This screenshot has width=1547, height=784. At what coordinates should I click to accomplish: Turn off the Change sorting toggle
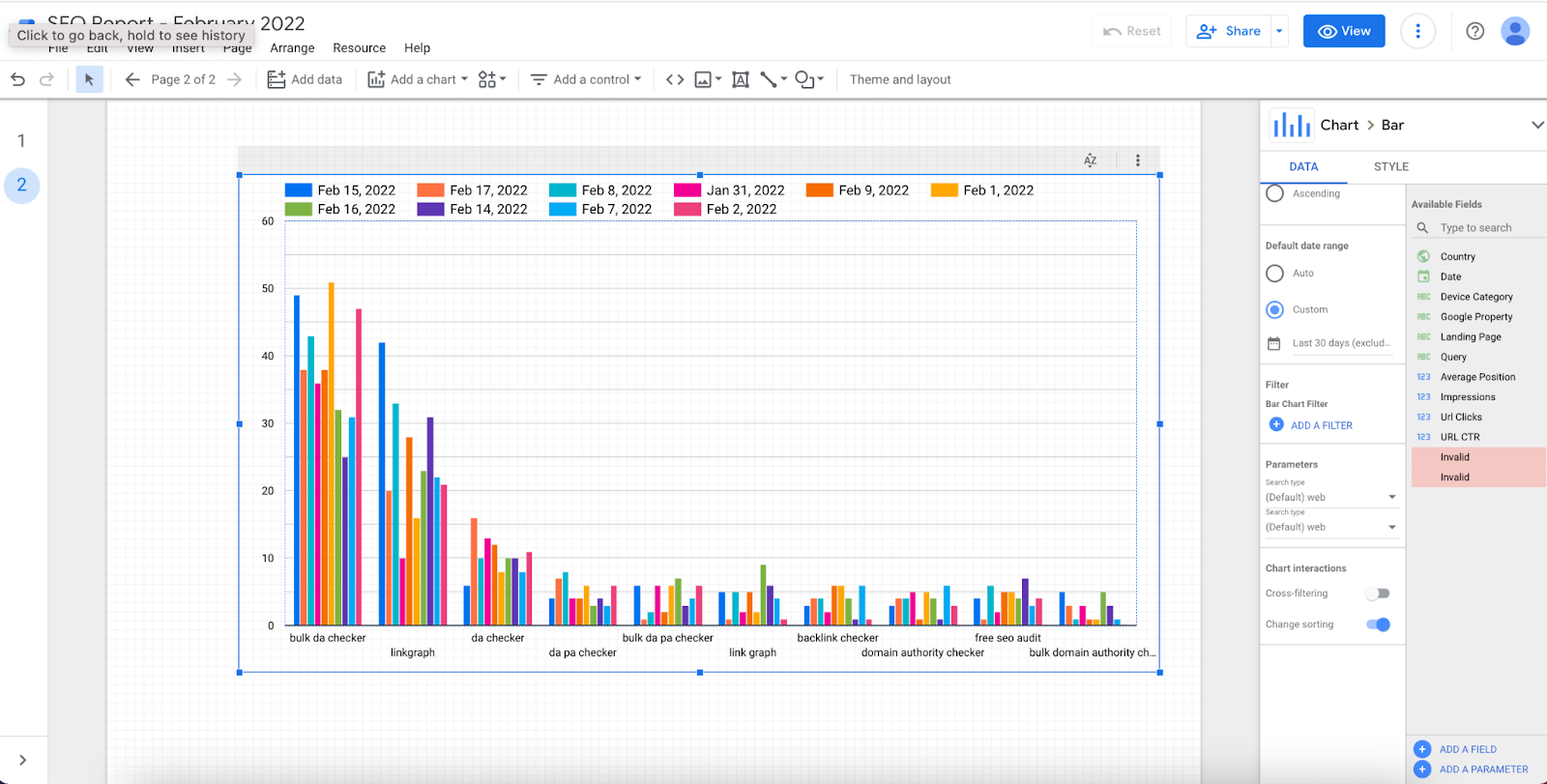1378,624
